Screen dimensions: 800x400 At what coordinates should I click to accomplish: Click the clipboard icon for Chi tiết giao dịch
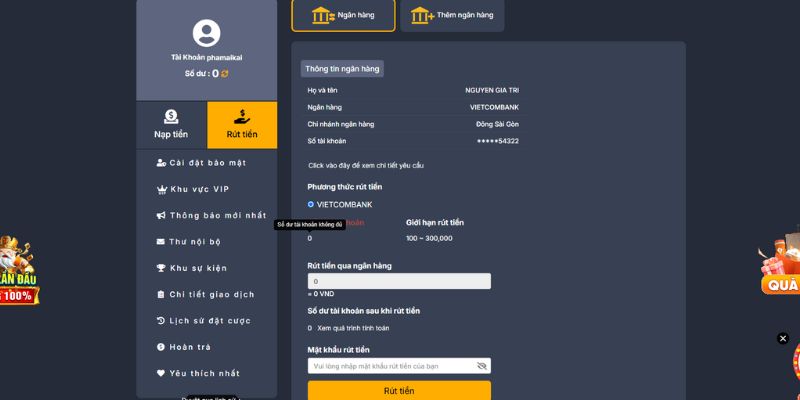tap(161, 295)
